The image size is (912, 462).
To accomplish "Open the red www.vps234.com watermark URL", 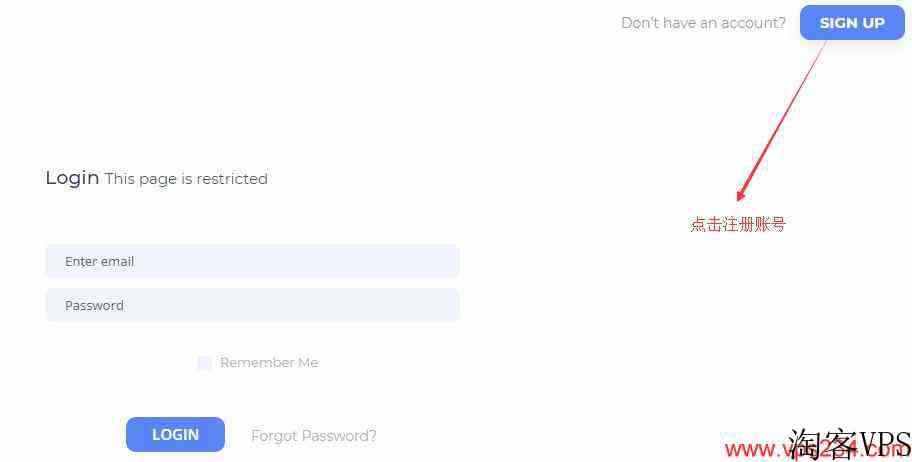I will pos(817,449).
